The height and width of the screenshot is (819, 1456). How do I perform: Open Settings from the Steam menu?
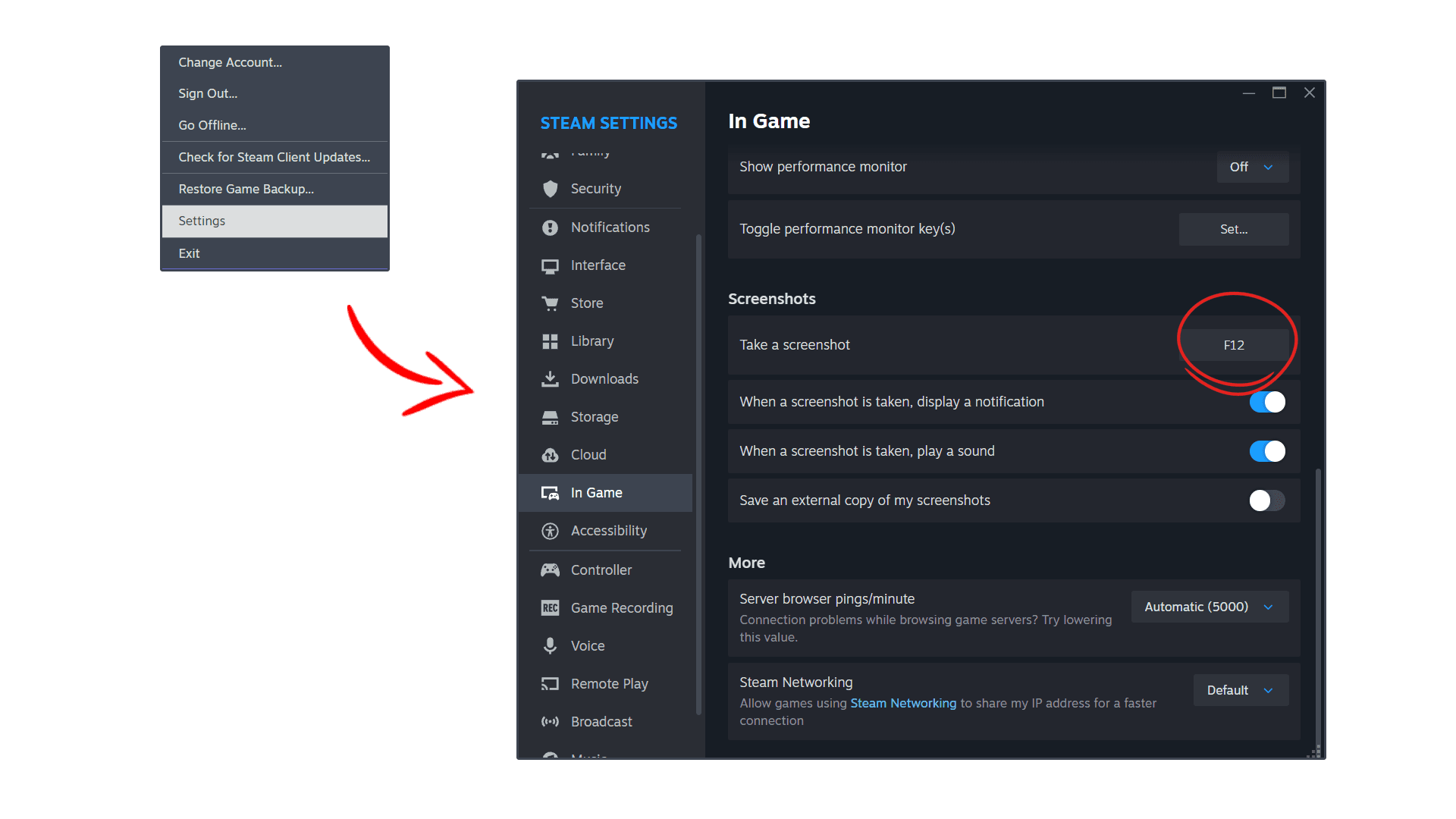coord(275,221)
